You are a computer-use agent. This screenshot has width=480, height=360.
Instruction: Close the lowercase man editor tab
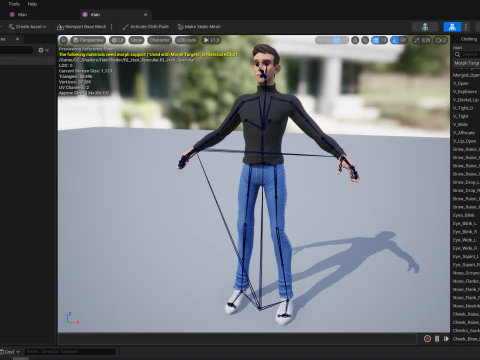(145, 14)
